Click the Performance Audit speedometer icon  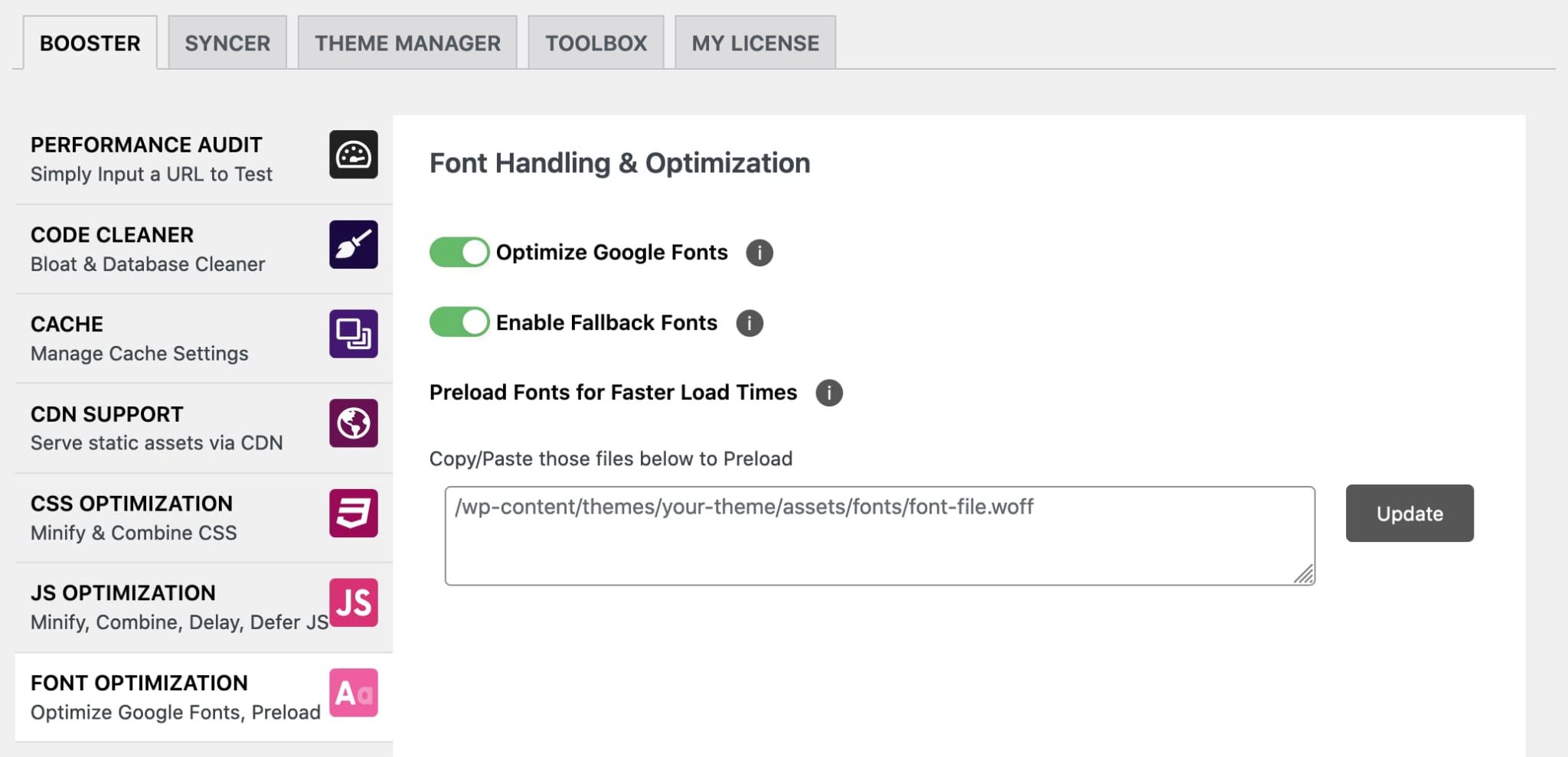click(353, 156)
